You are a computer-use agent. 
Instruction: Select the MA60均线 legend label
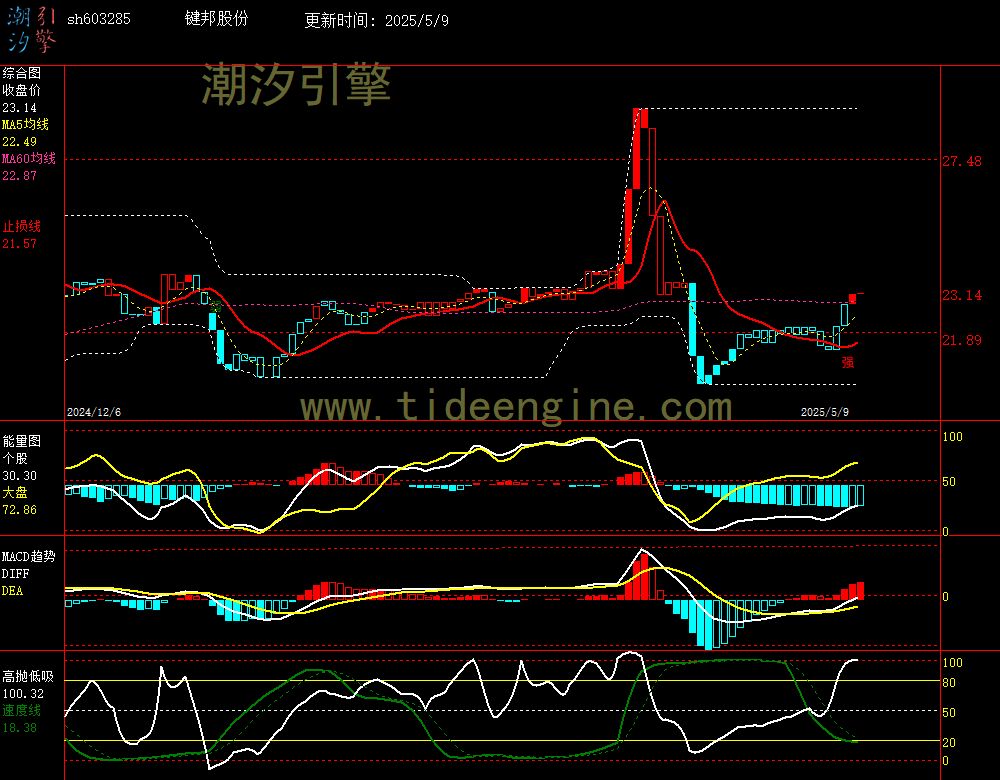[x=29, y=158]
